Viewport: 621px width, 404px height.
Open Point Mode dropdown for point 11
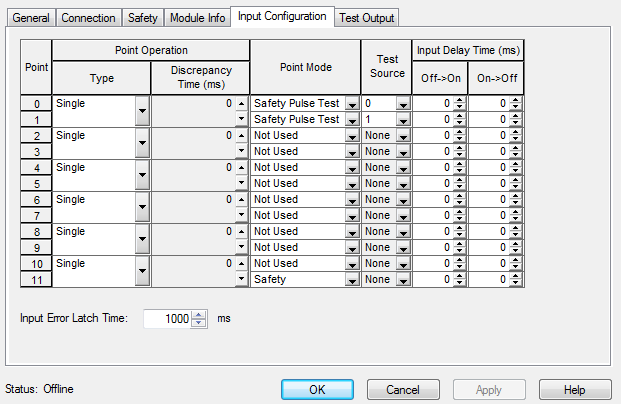352,279
